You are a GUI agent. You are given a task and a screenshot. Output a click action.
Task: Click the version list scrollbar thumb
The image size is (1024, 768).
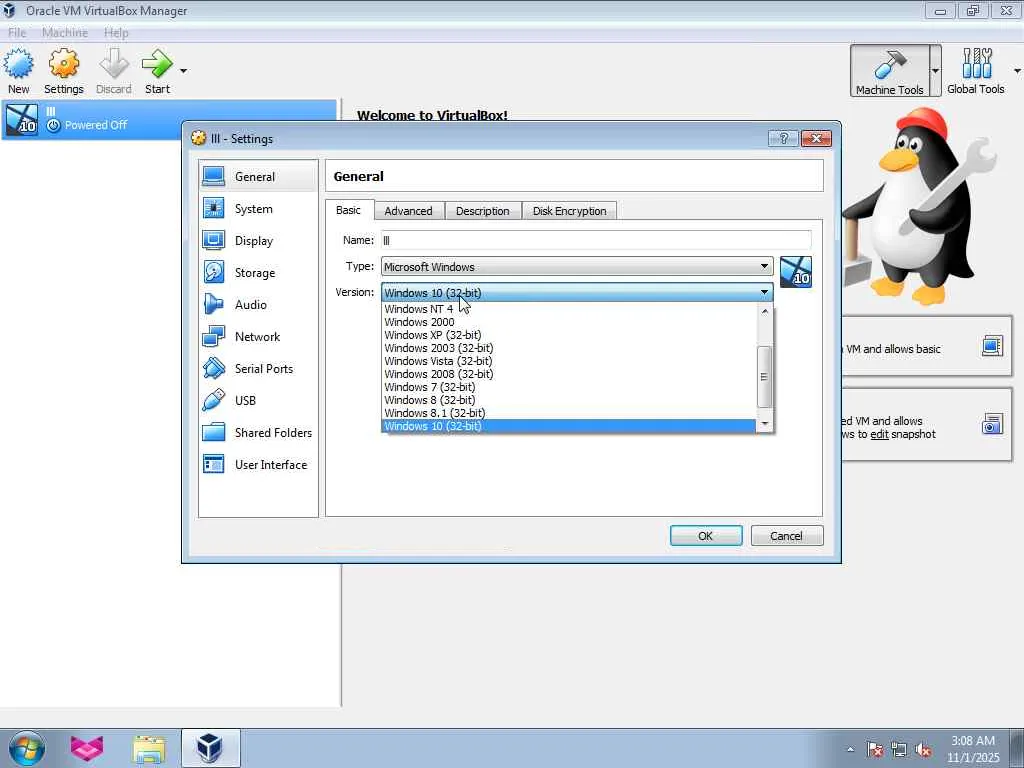click(765, 377)
